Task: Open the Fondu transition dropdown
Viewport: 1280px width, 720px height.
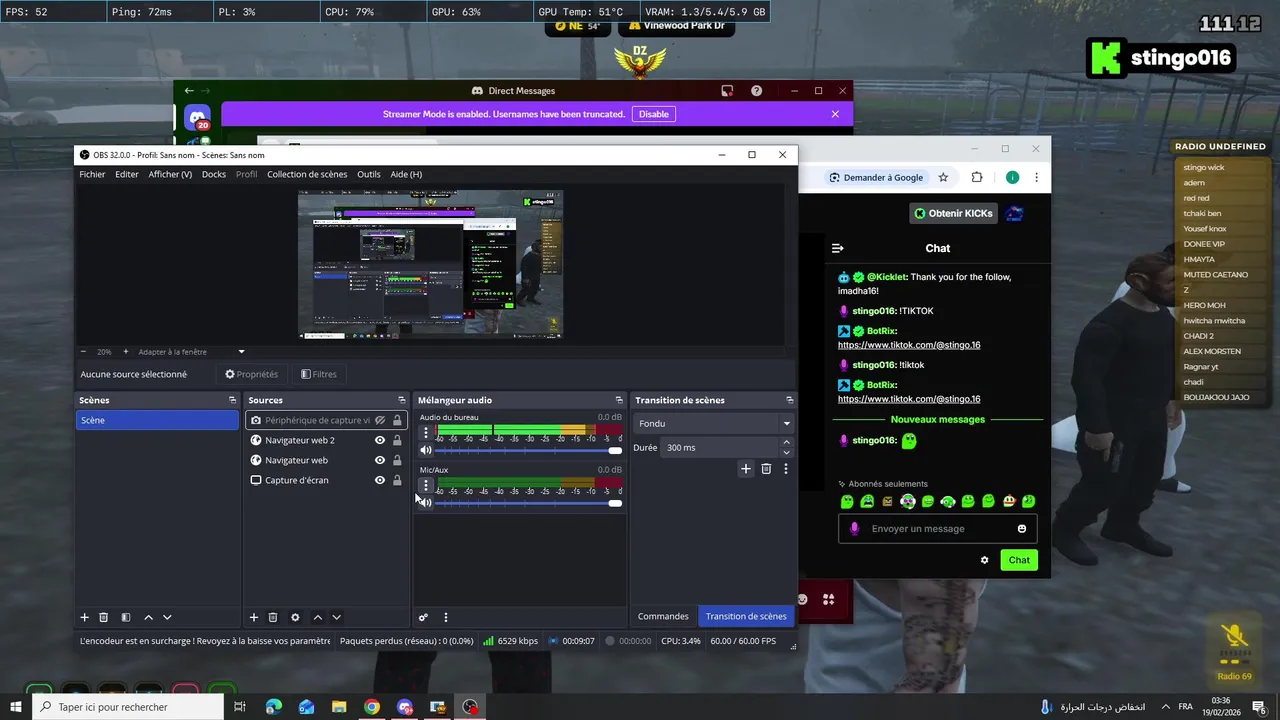Action: pyautogui.click(x=714, y=423)
